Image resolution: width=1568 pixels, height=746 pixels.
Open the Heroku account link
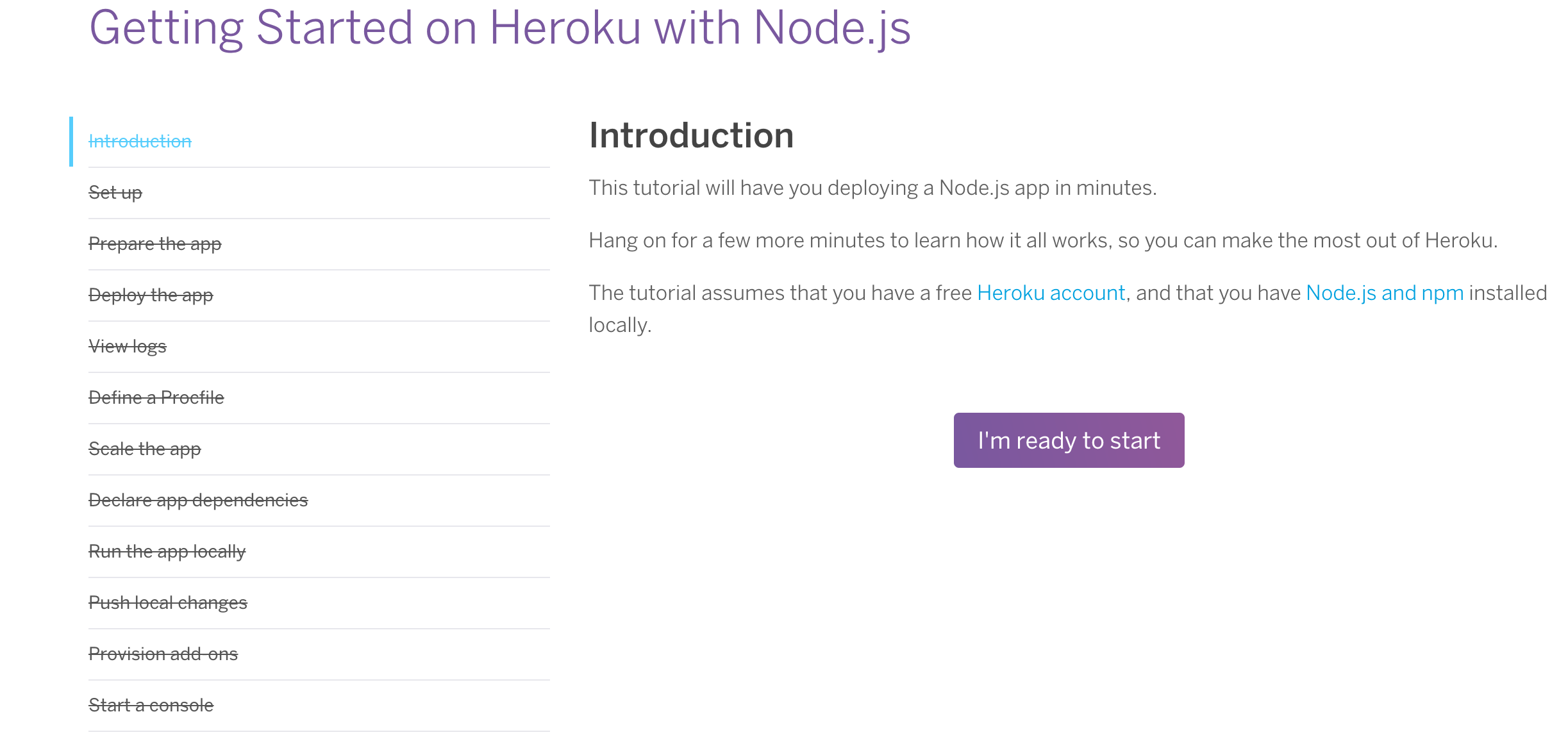pos(1051,293)
